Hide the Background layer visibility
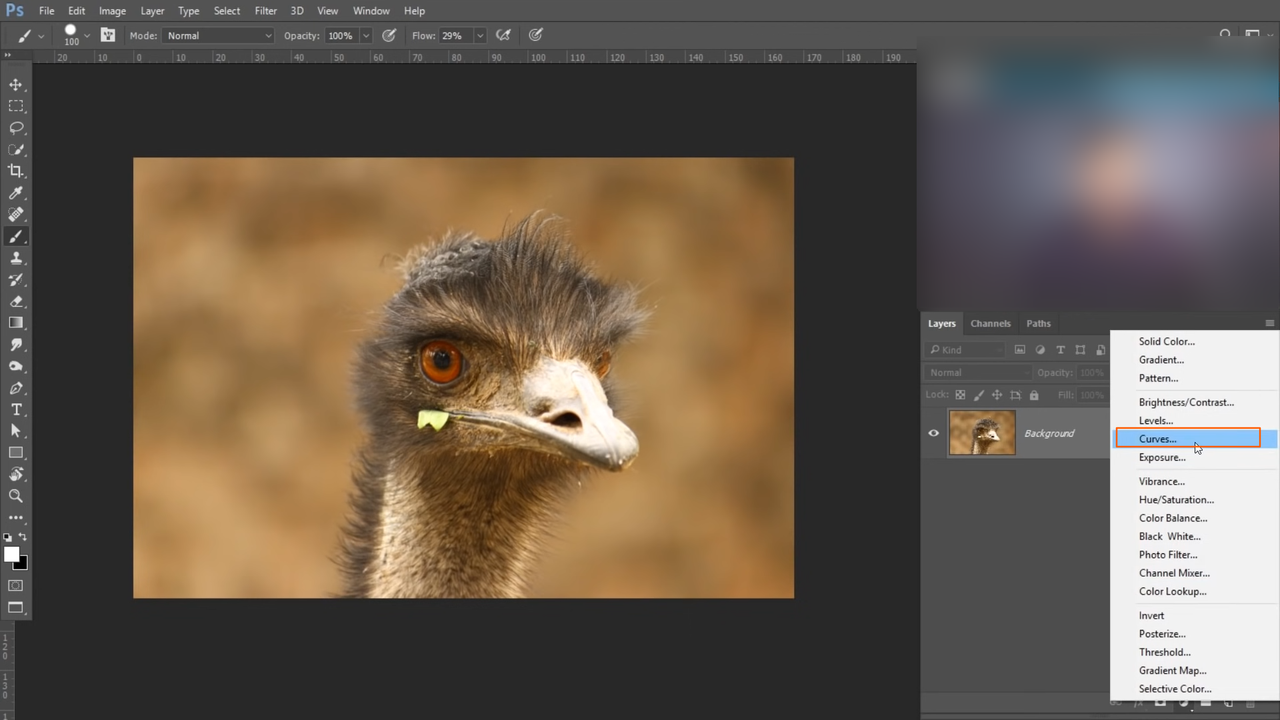This screenshot has width=1280, height=720. click(x=933, y=432)
